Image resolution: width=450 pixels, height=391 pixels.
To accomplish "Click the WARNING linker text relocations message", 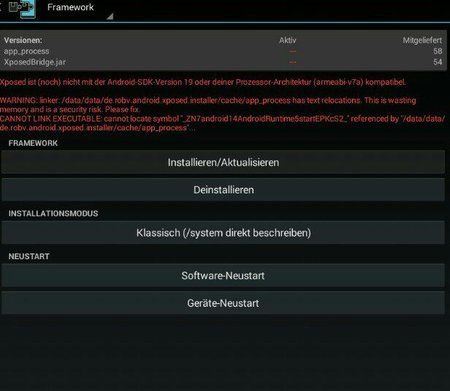I will click(x=208, y=105).
